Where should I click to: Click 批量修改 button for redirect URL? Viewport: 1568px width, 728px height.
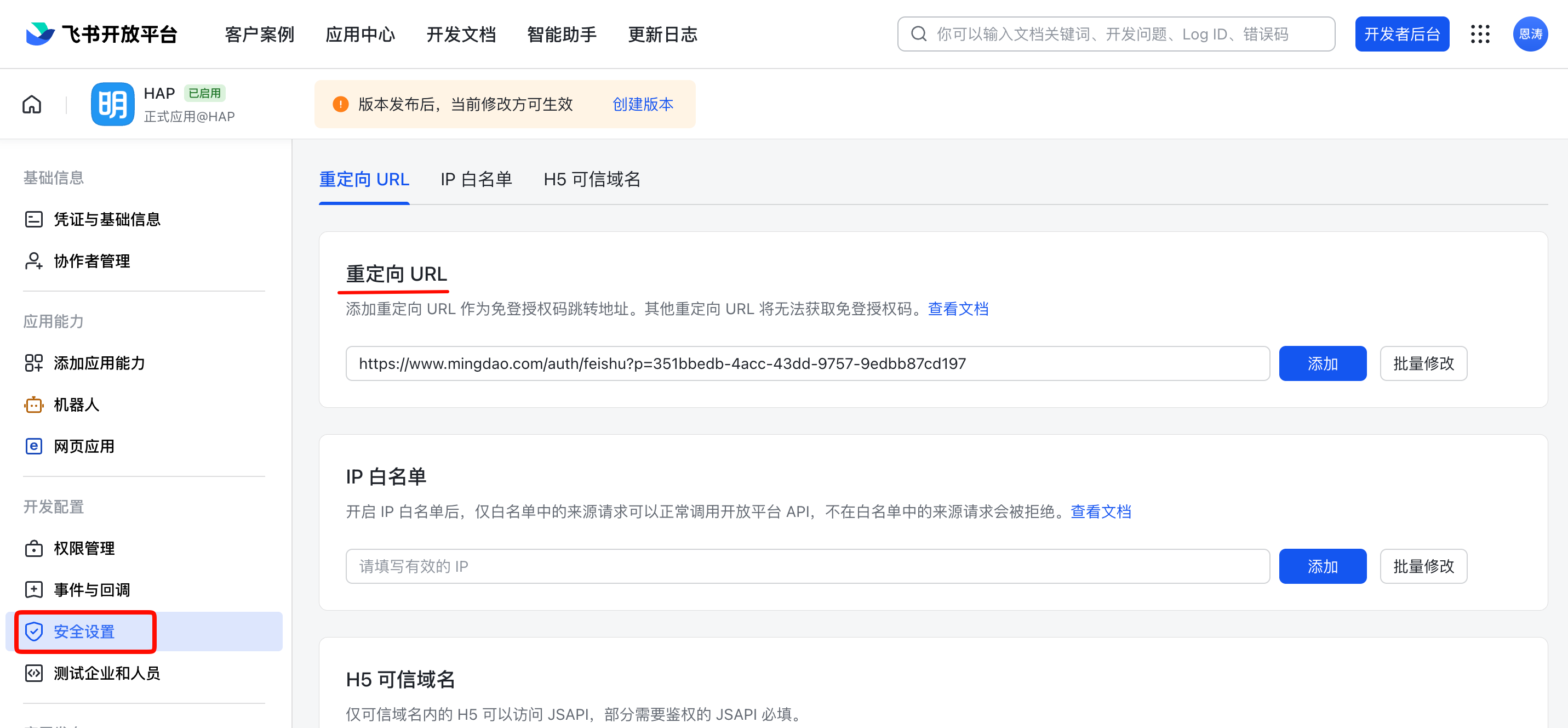[1423, 363]
